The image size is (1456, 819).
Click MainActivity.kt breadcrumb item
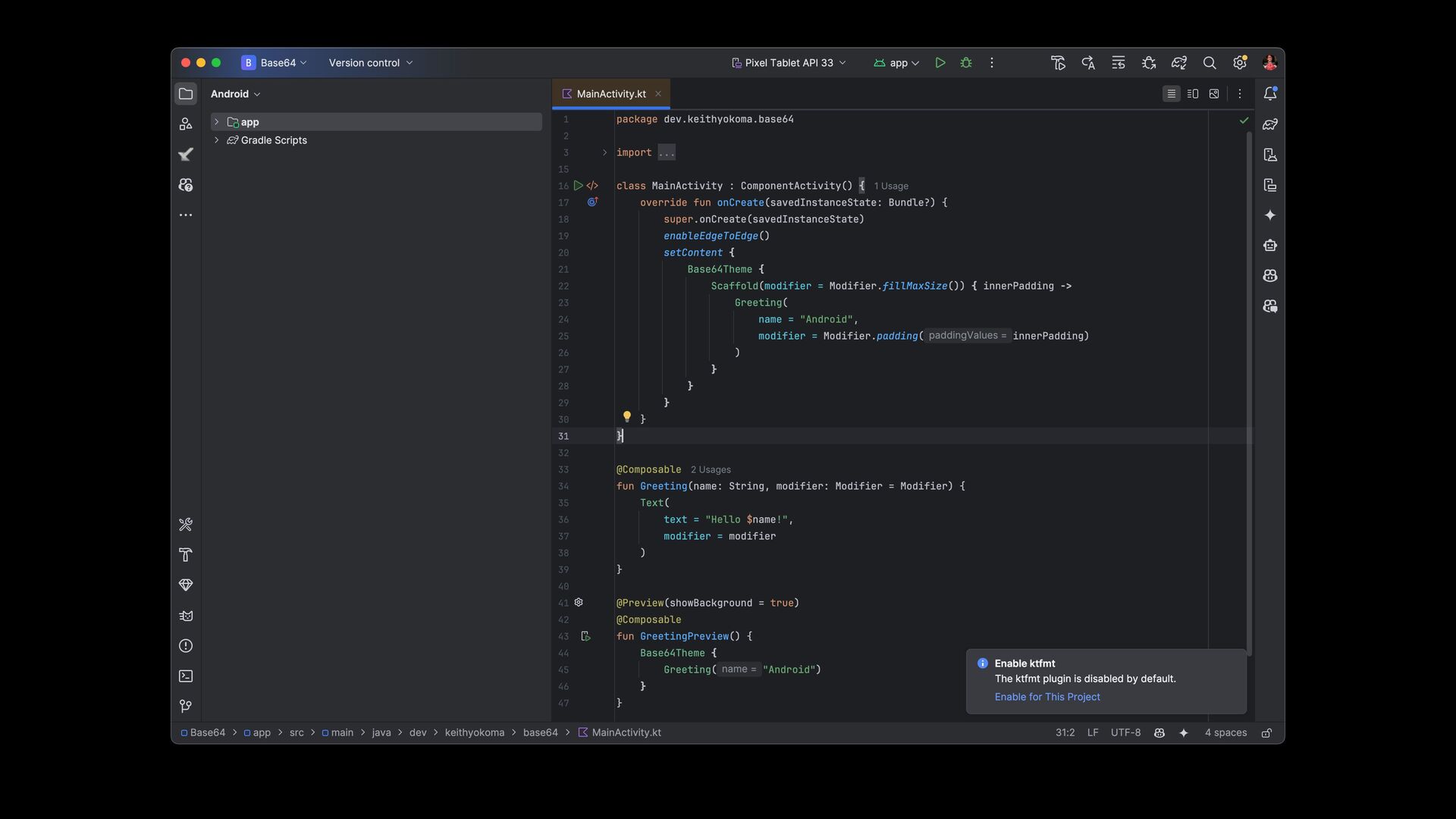[620, 733]
